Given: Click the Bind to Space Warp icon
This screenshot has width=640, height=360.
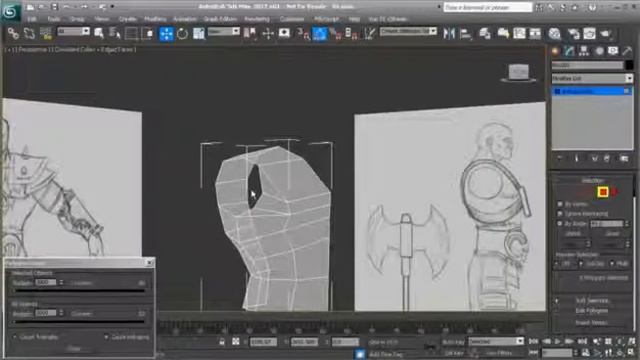Looking at the screenshot, I should pos(45,33).
